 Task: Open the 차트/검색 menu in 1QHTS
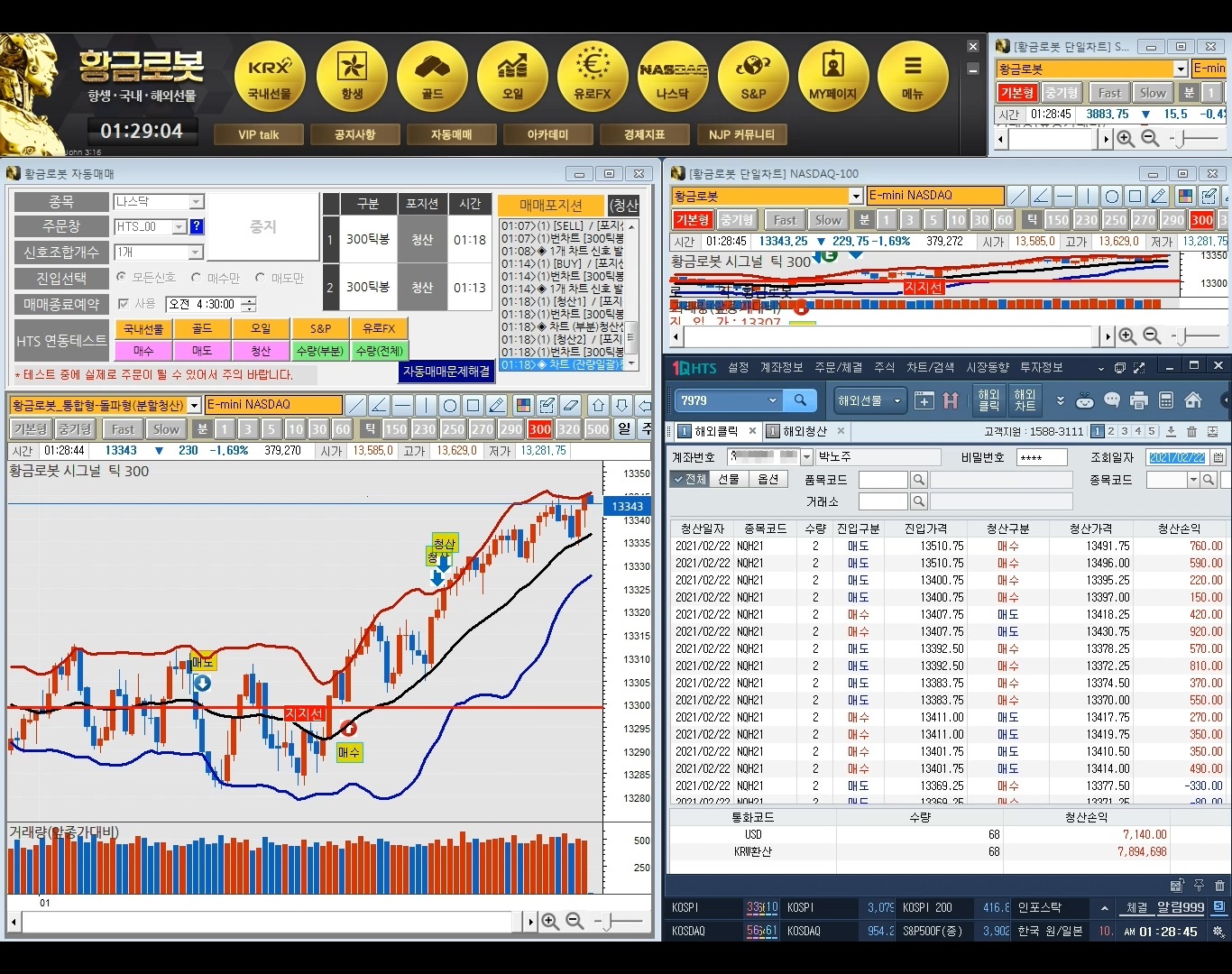[930, 367]
